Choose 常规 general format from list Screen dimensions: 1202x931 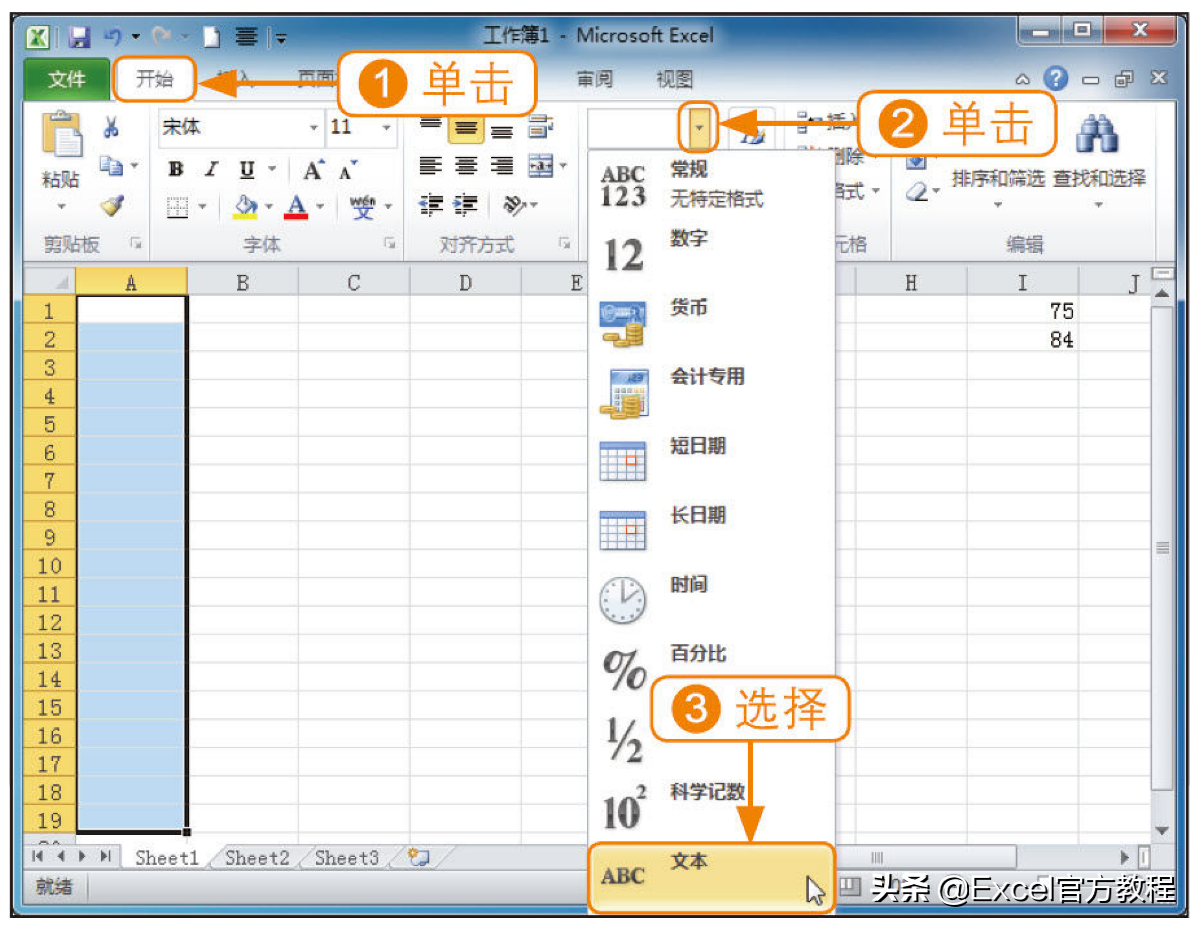coord(711,185)
